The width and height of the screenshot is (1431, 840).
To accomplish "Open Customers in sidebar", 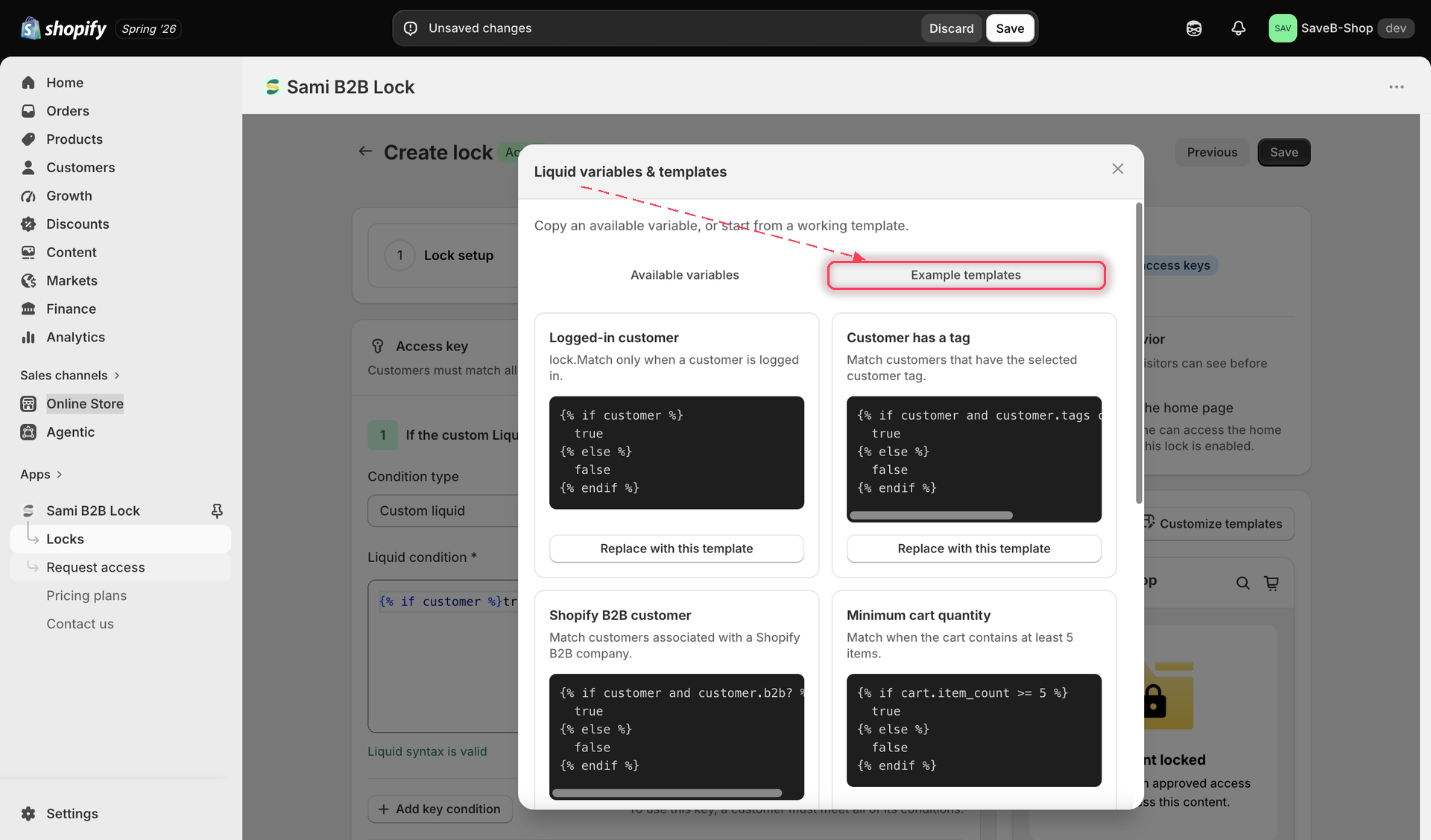I will 80,168.
